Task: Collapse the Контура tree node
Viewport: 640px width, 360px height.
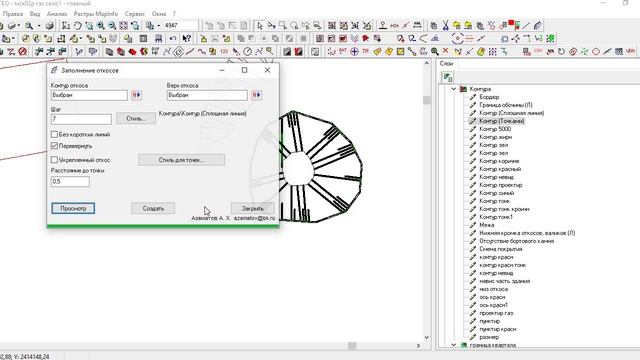Action: (x=453, y=89)
